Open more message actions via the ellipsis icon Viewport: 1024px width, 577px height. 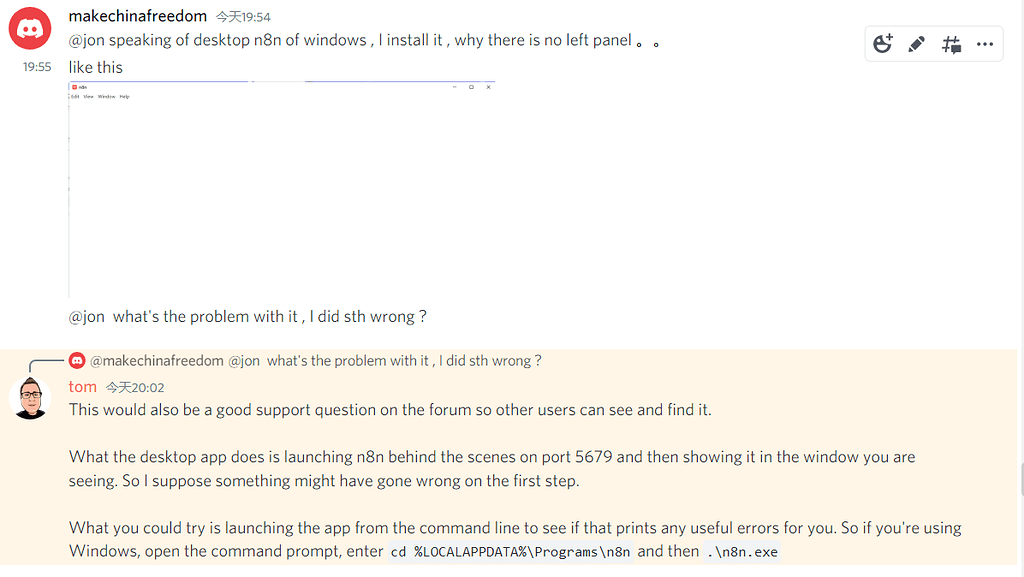click(x=985, y=43)
